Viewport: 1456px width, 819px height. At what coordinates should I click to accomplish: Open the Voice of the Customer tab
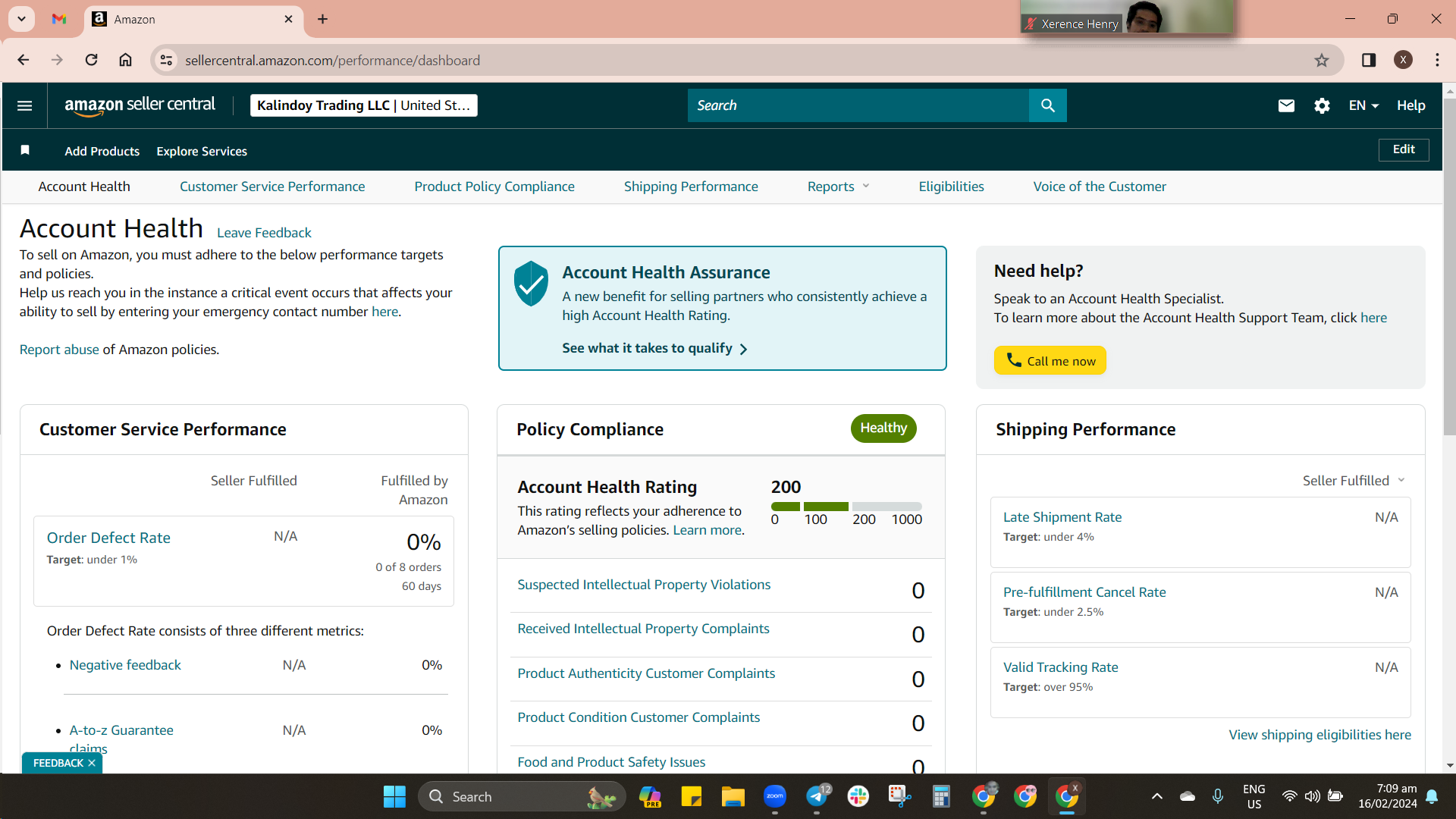coord(1100,187)
